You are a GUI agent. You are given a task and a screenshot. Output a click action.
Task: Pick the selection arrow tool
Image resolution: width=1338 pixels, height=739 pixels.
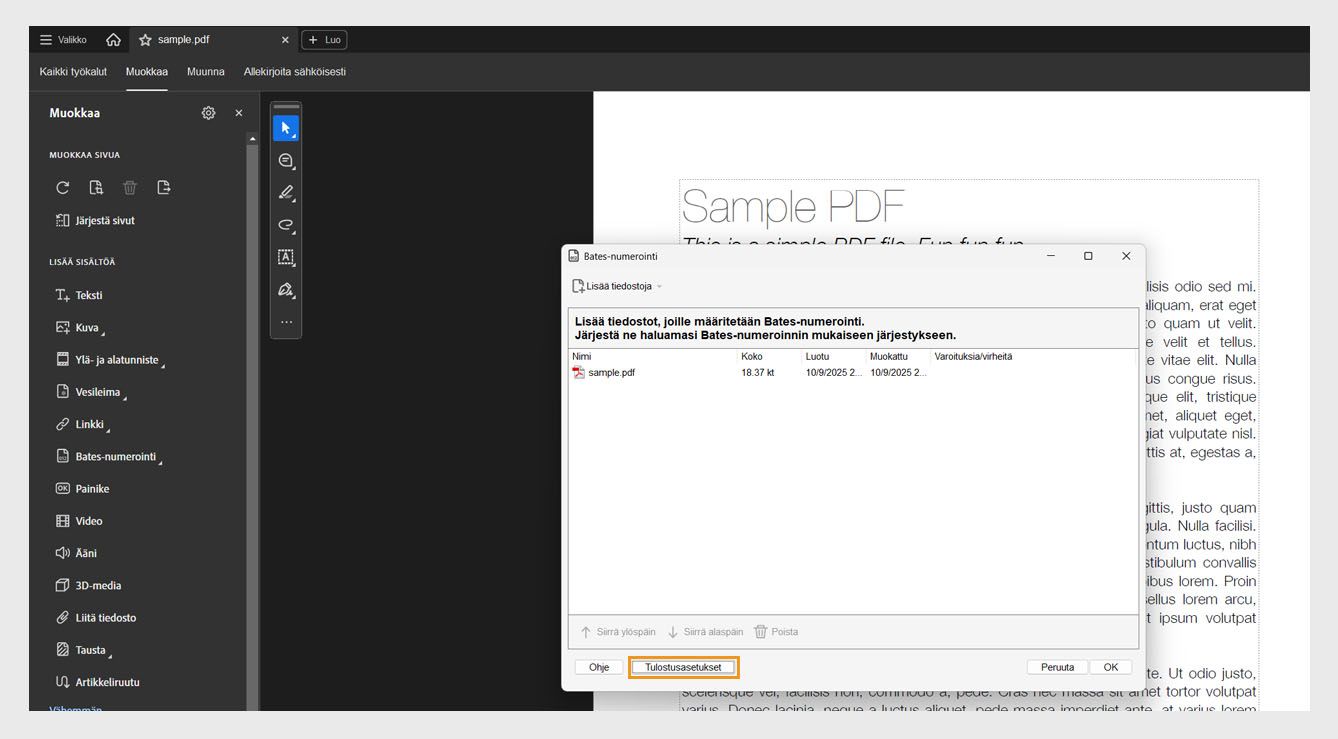click(286, 129)
